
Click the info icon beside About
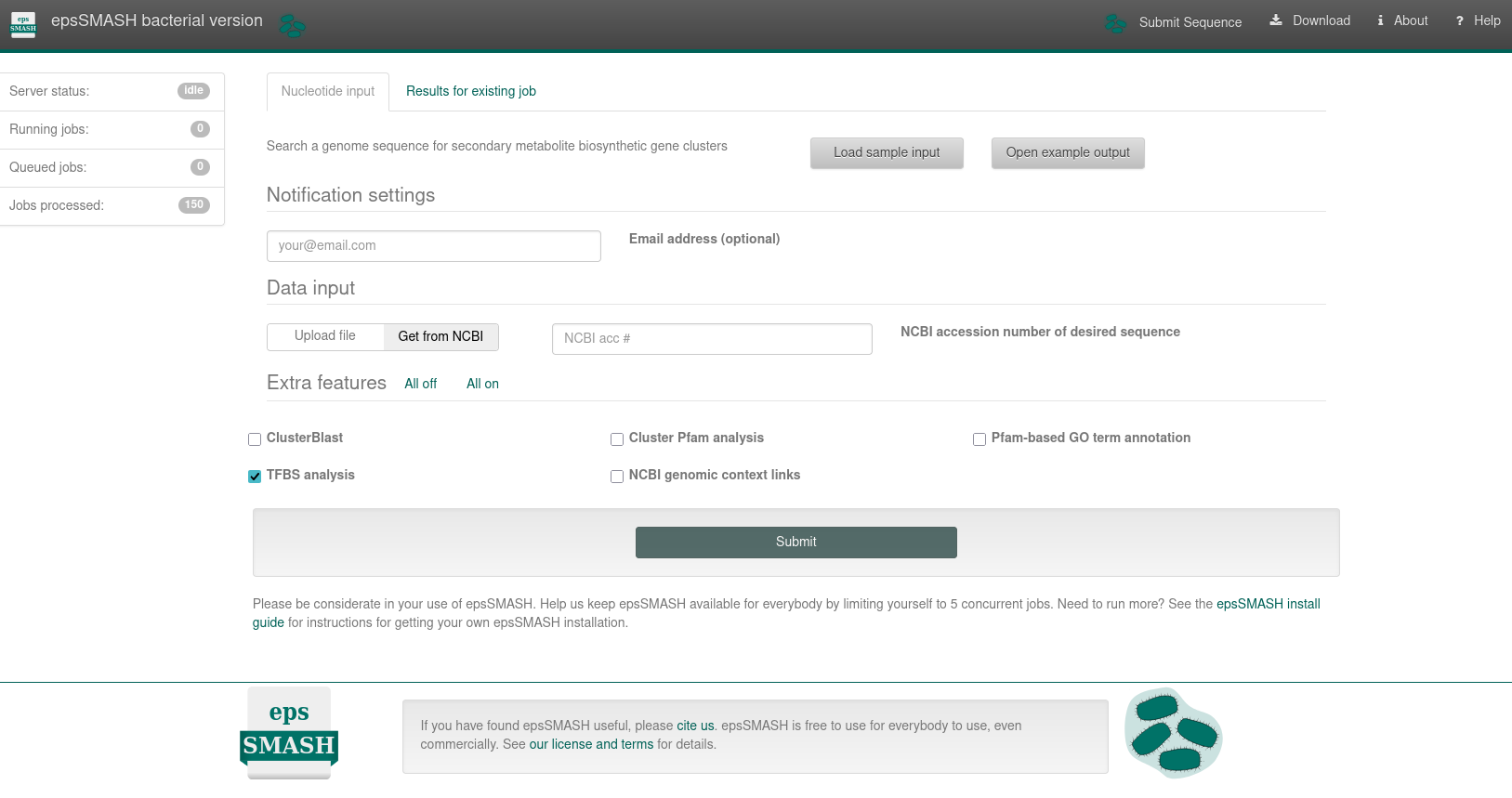pos(1380,20)
